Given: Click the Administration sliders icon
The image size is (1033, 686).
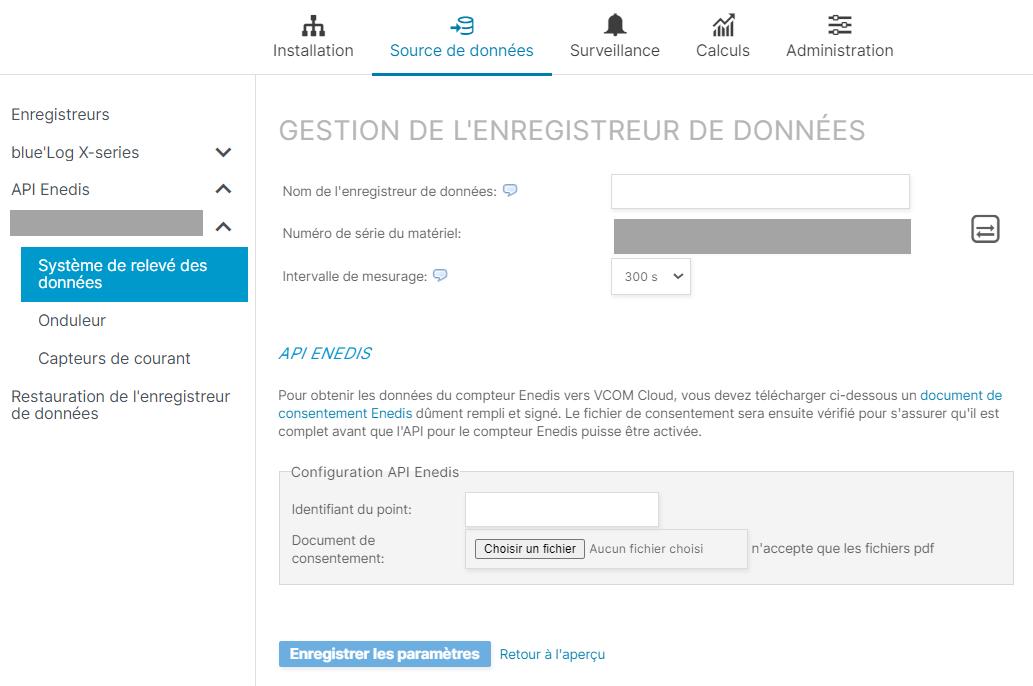Looking at the screenshot, I should (839, 24).
